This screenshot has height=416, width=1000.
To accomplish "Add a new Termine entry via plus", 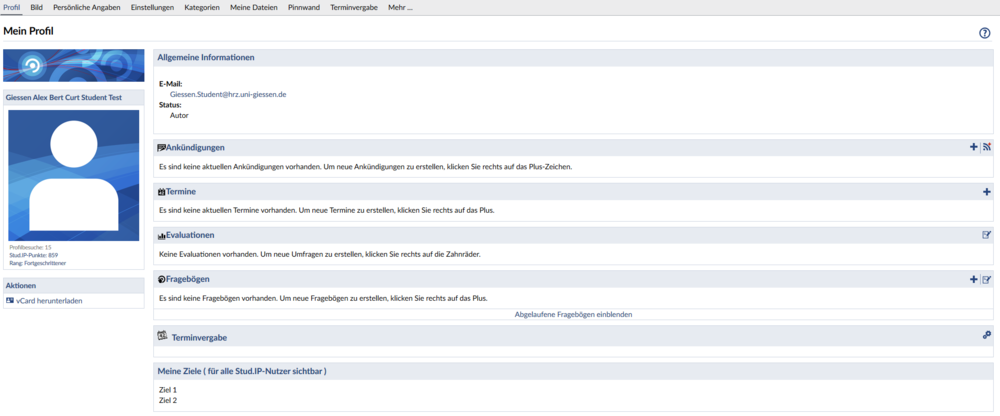I will click(x=987, y=191).
